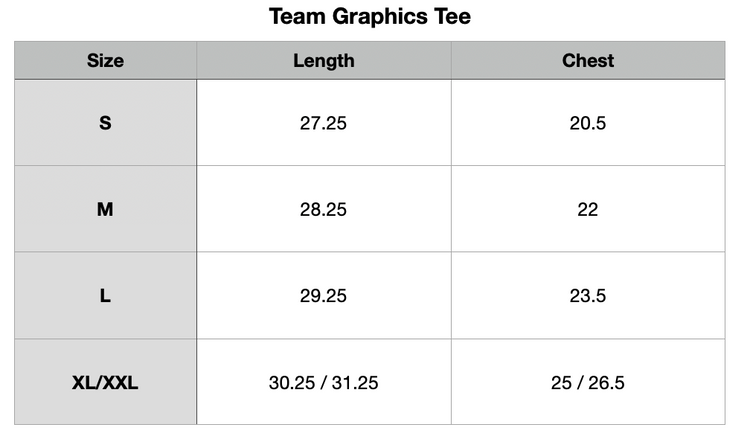Select the Size column header
The width and height of the screenshot is (750, 442).
pyautogui.click(x=105, y=60)
